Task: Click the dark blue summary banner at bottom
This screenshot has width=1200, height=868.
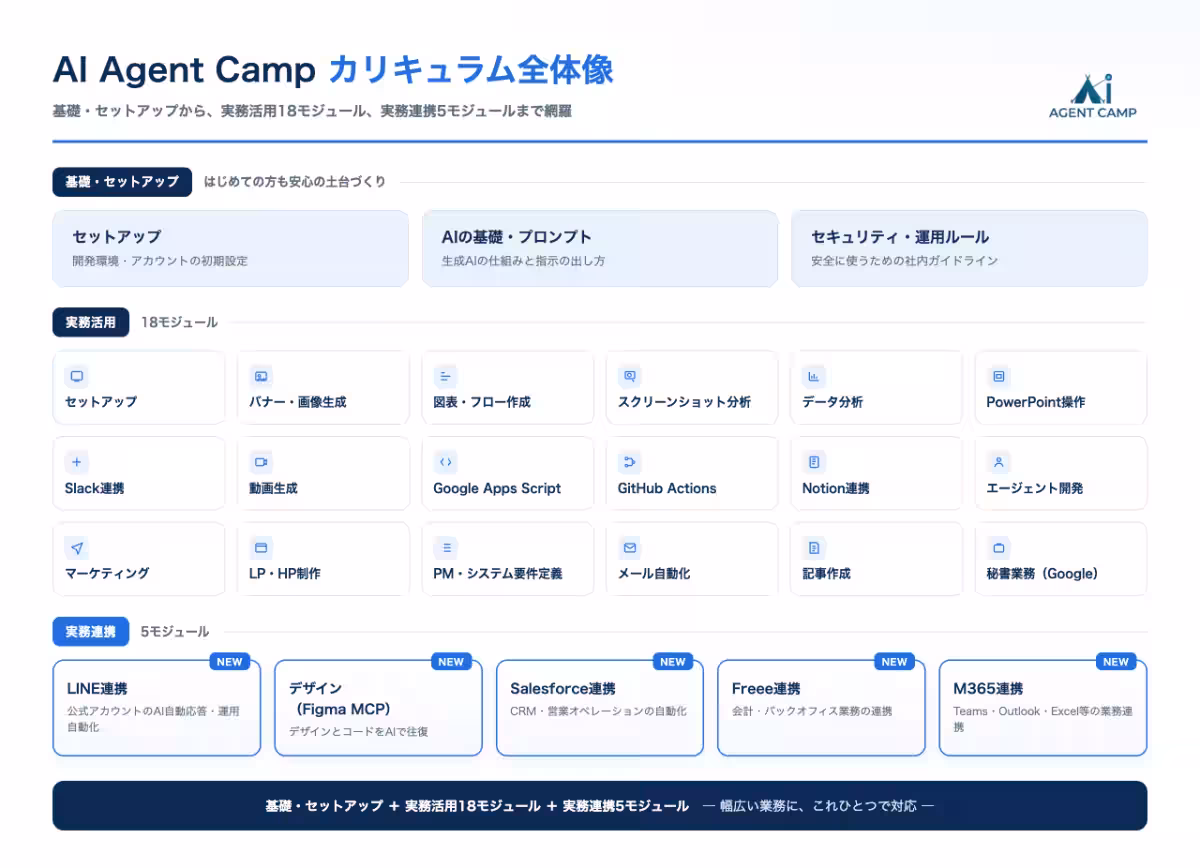Action: pyautogui.click(x=600, y=806)
